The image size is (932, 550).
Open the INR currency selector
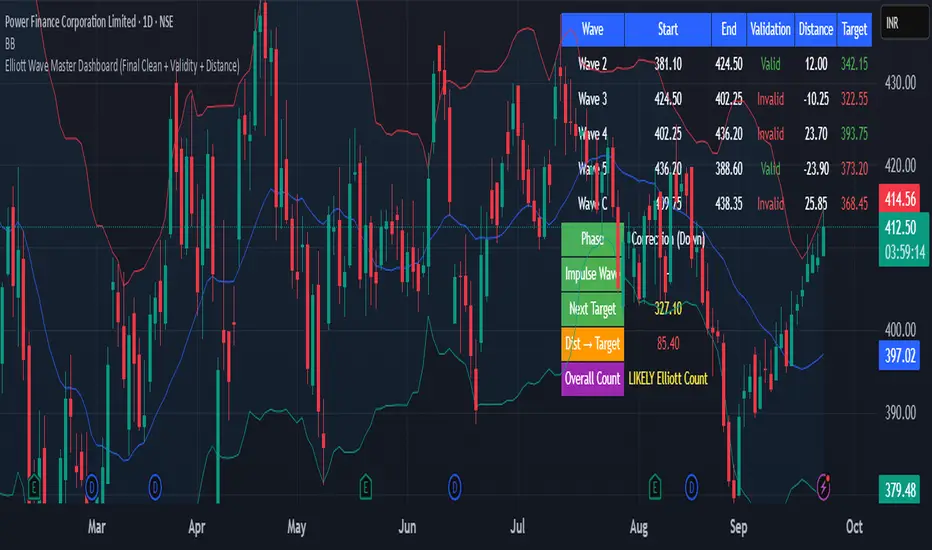pyautogui.click(x=905, y=23)
